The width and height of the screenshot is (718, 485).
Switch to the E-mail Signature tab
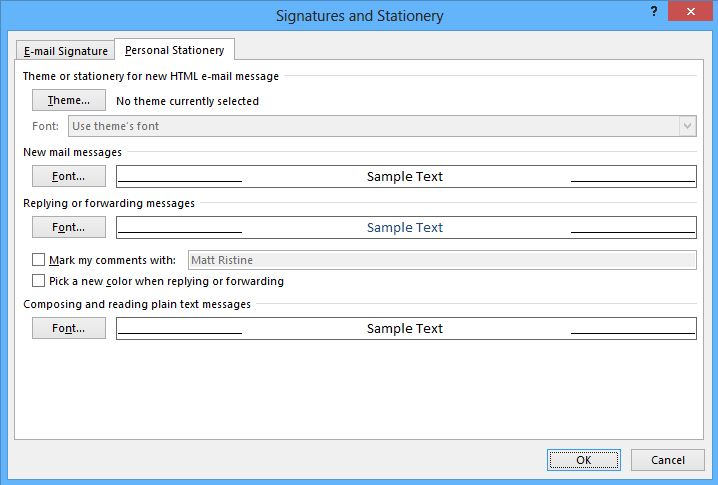[x=66, y=50]
